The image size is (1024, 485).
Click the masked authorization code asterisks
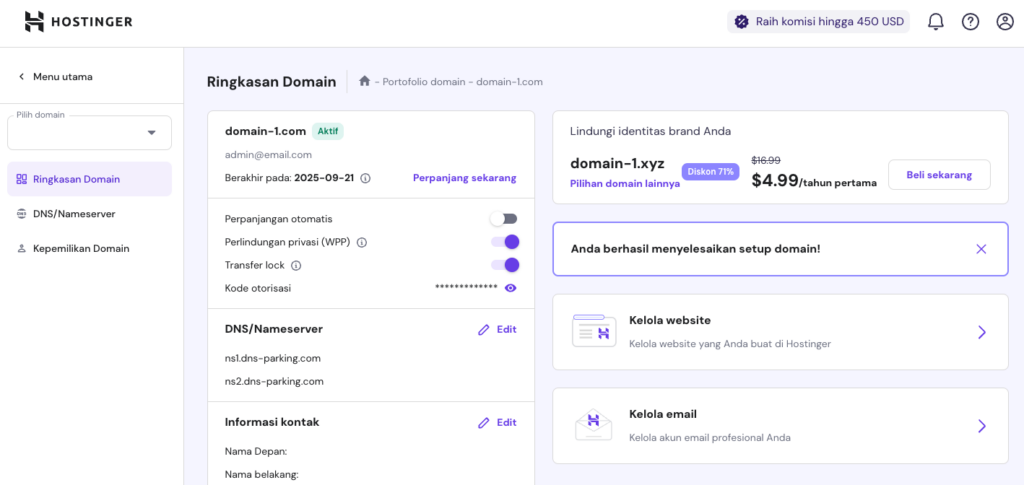point(466,288)
